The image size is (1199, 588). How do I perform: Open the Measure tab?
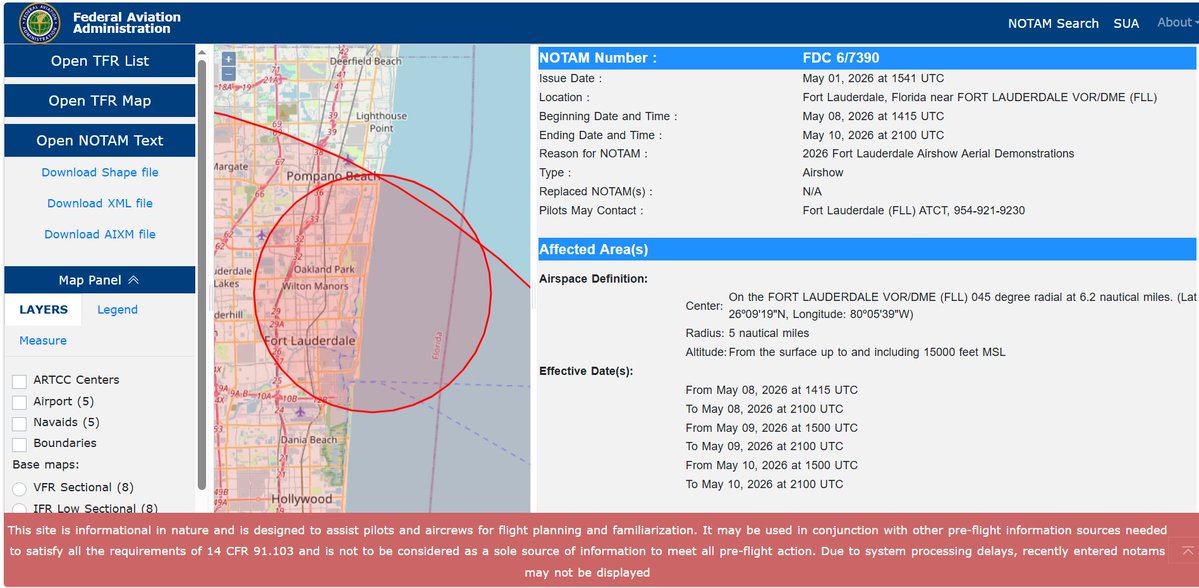point(43,340)
